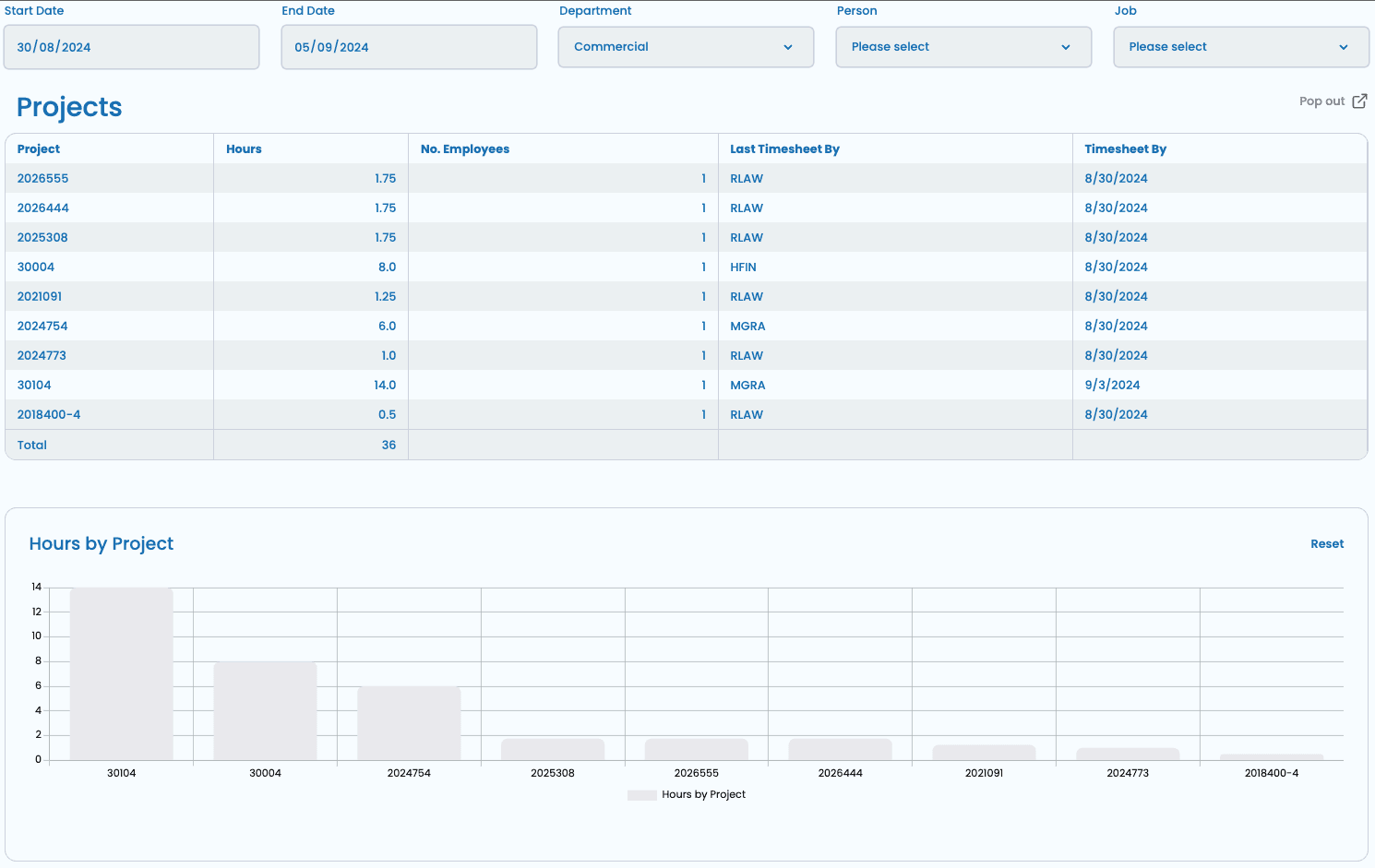Image resolution: width=1375 pixels, height=868 pixels.
Task: Click the Person dropdown chevron icon
Action: (x=1066, y=46)
